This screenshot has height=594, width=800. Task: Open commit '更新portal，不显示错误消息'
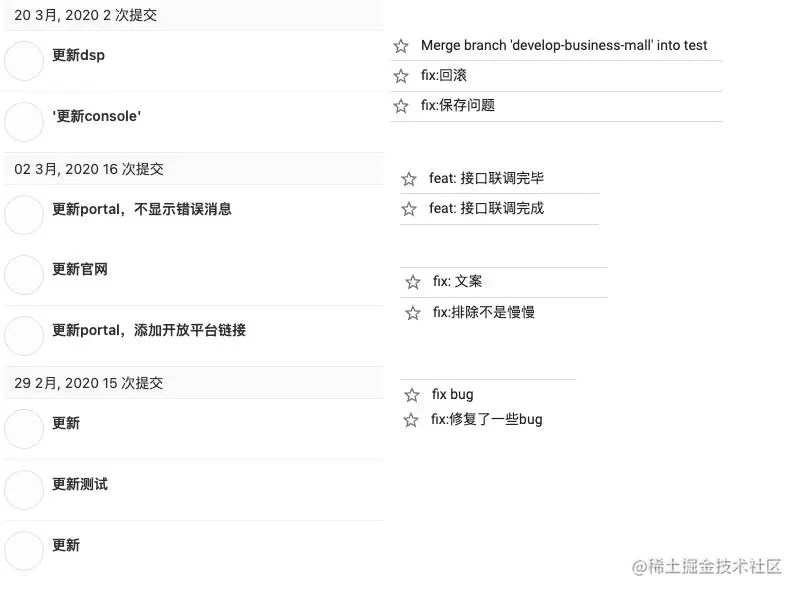(142, 209)
